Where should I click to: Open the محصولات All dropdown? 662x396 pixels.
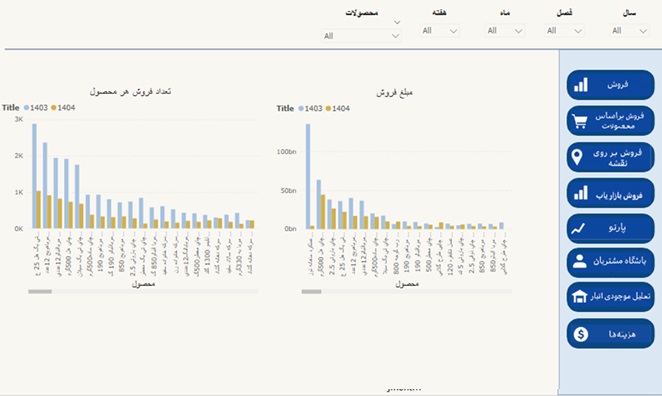pos(361,36)
